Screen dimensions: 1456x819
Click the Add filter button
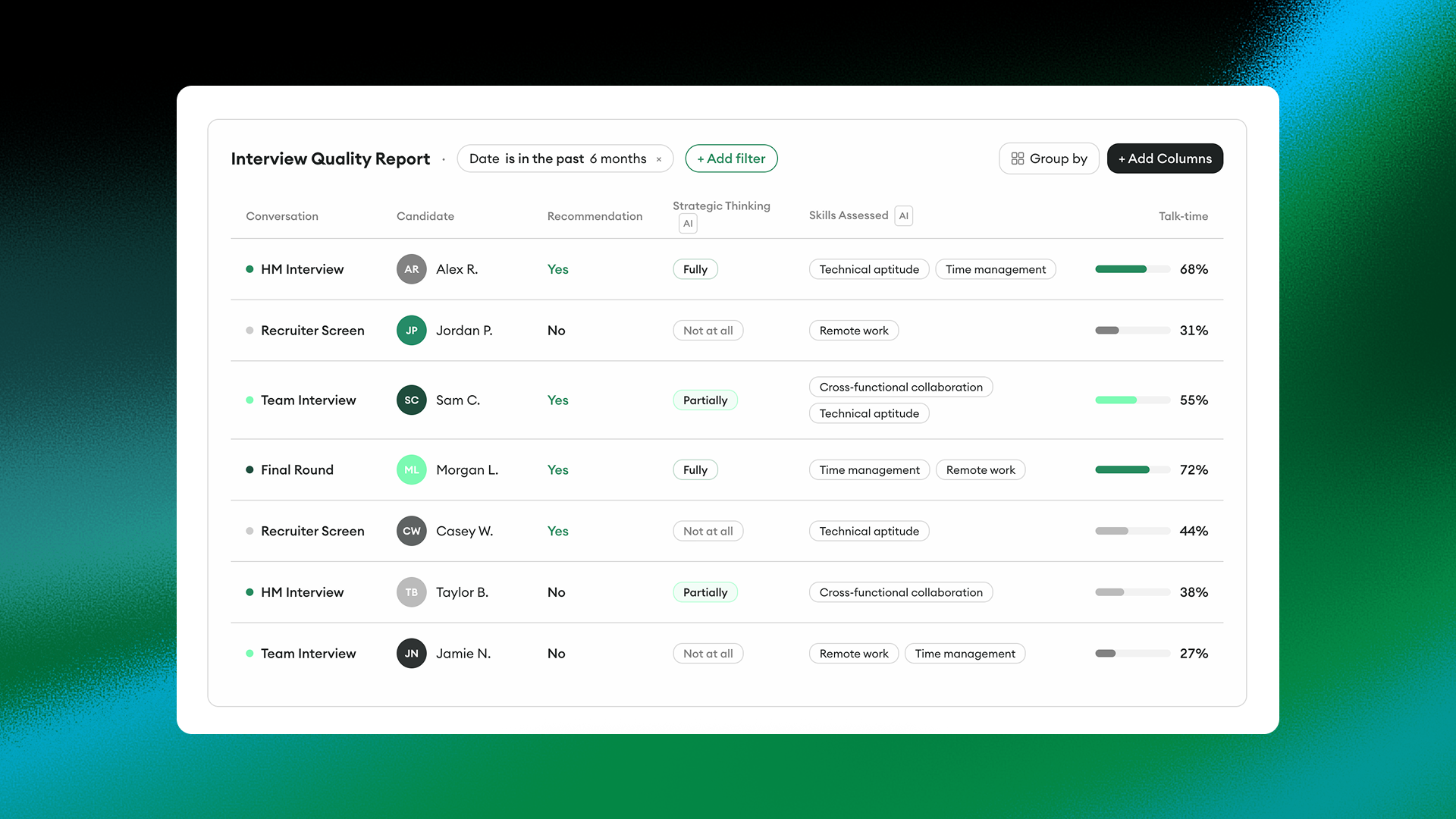point(731,158)
